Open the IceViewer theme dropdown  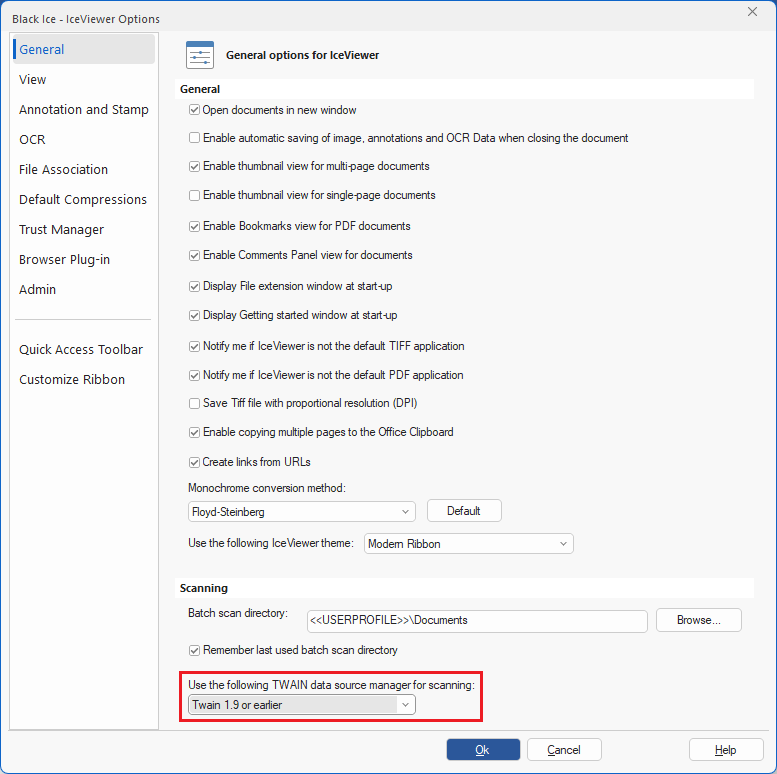point(469,544)
